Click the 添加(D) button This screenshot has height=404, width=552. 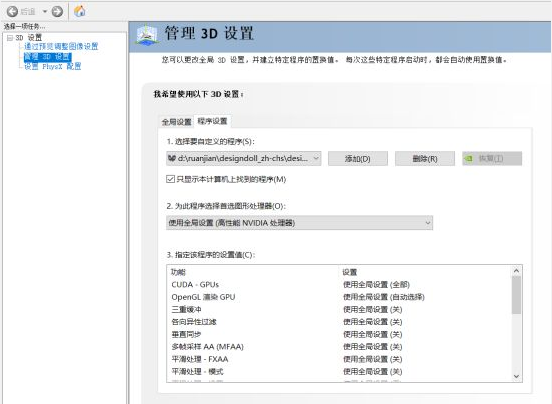(358, 159)
